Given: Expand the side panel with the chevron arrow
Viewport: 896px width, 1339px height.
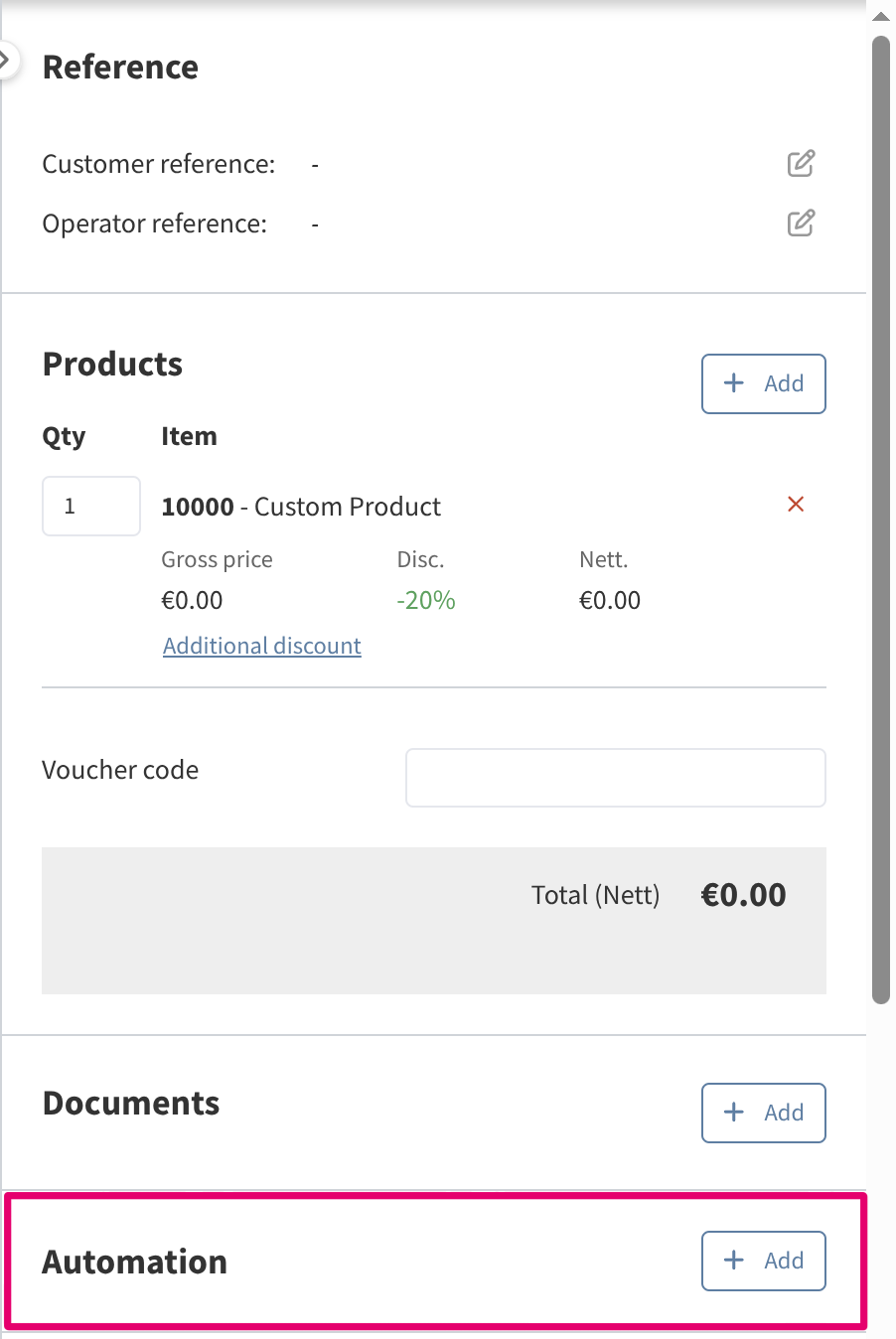Looking at the screenshot, I should point(6,61).
